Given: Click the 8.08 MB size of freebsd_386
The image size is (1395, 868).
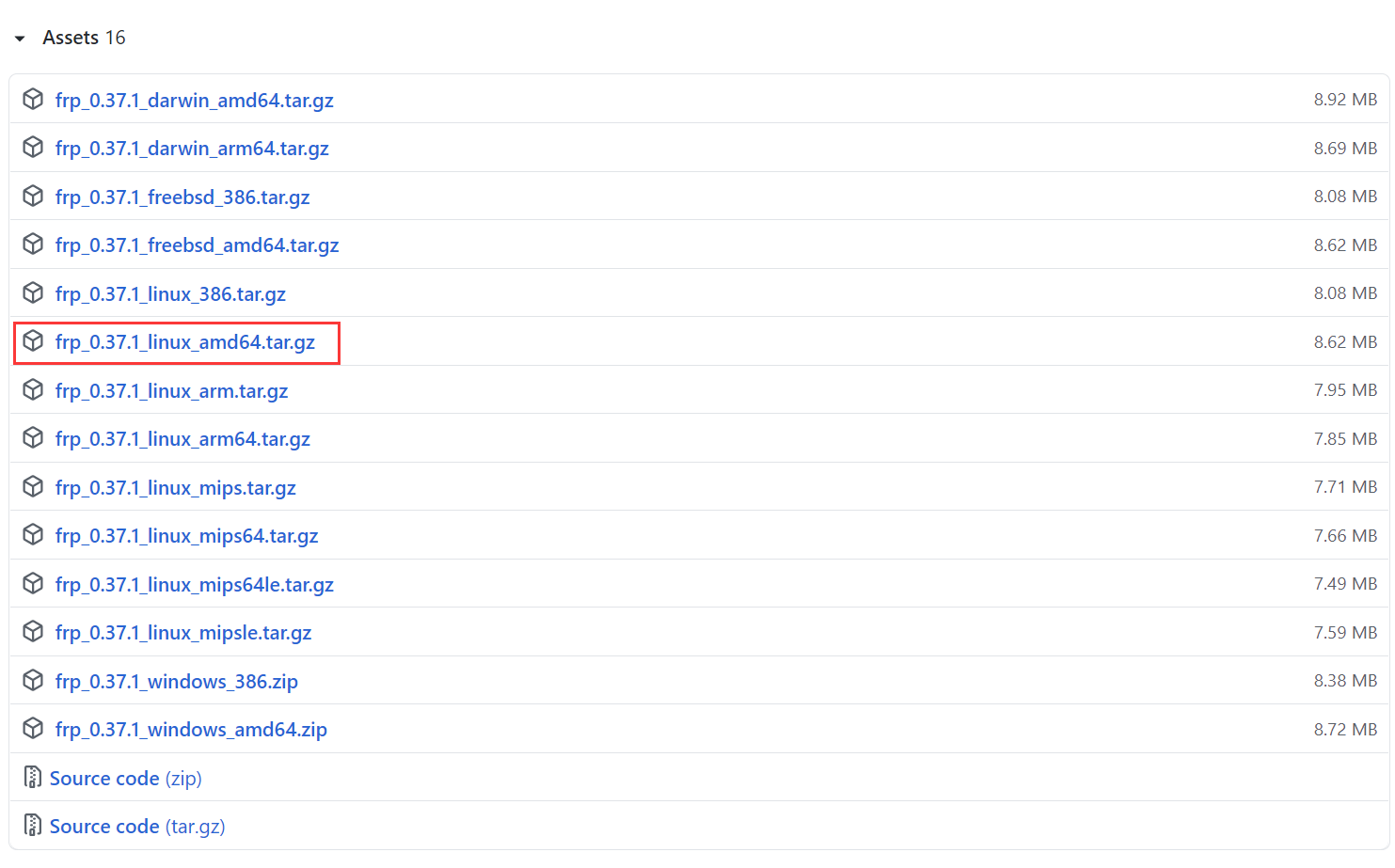Looking at the screenshot, I should tap(1345, 197).
